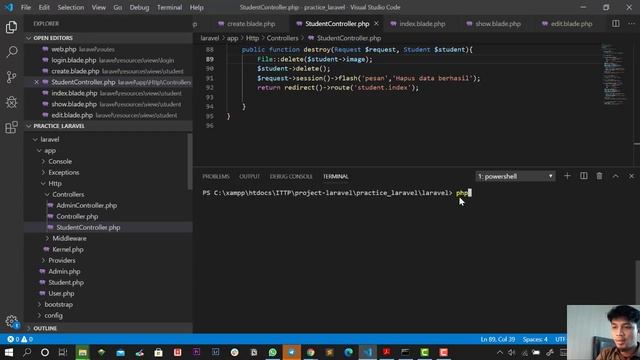Expand the config folder
Viewport: 640px width, 360px height.
tap(53, 316)
